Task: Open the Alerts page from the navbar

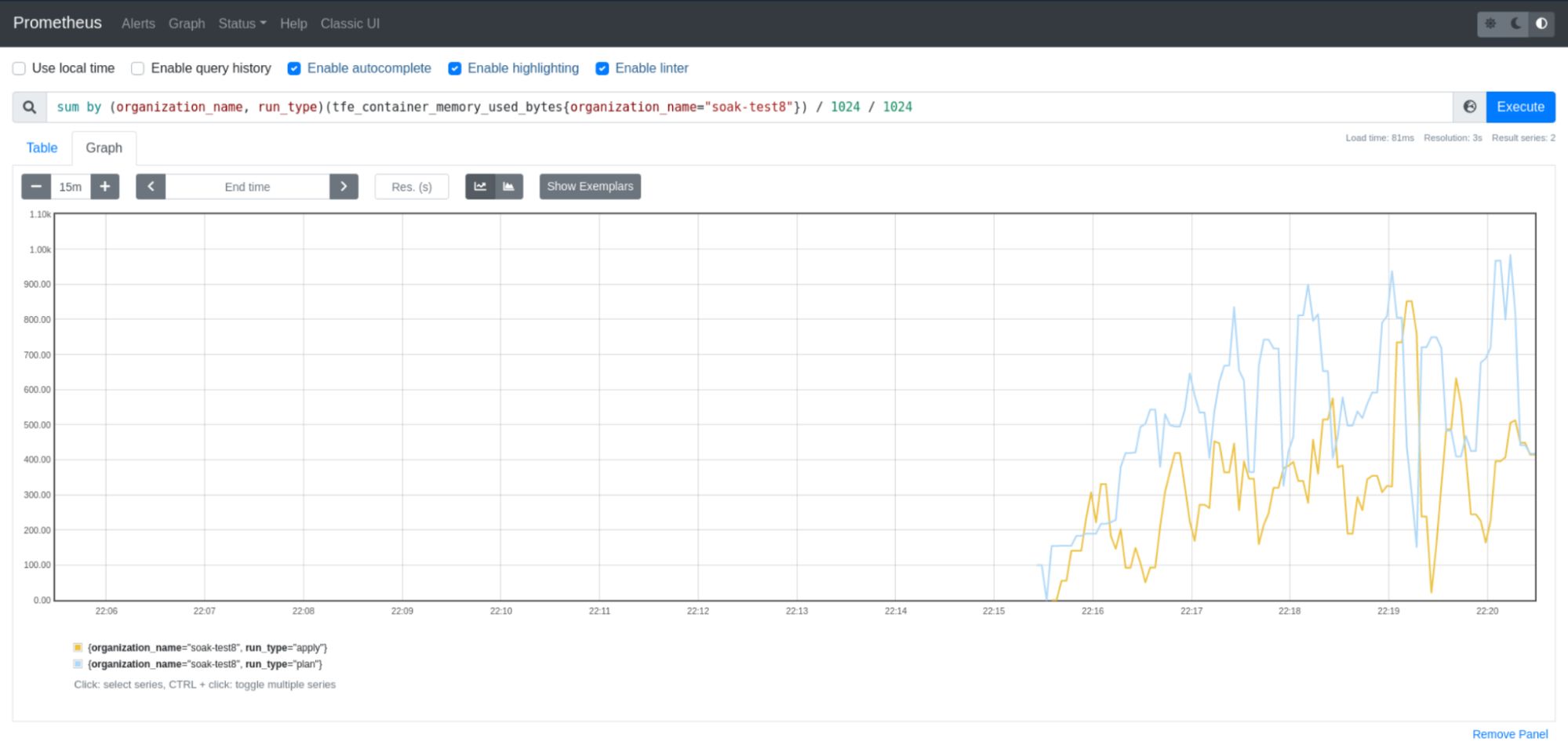Action: (x=138, y=24)
